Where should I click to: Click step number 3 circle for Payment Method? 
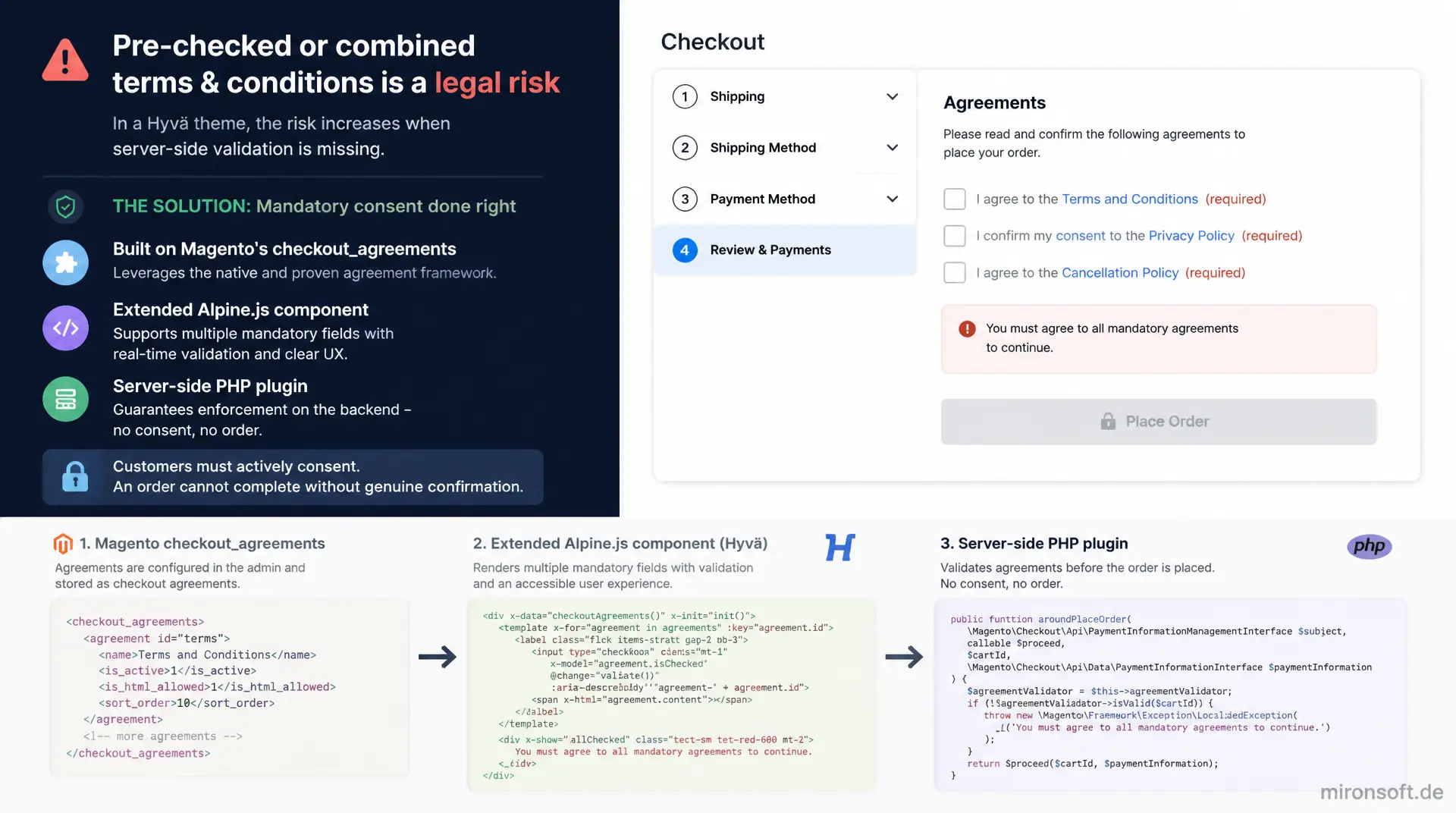tap(685, 199)
